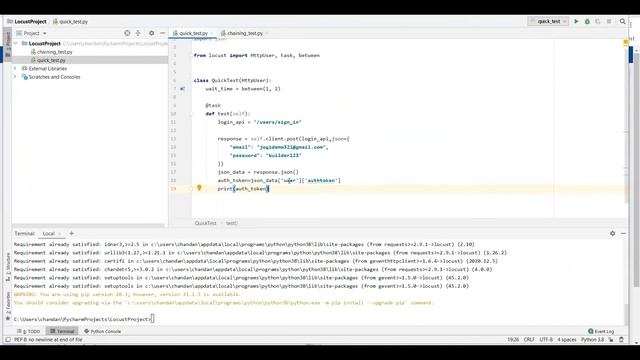Add a new terminal session
Viewport: 640px width, 360px height.
coord(71,233)
